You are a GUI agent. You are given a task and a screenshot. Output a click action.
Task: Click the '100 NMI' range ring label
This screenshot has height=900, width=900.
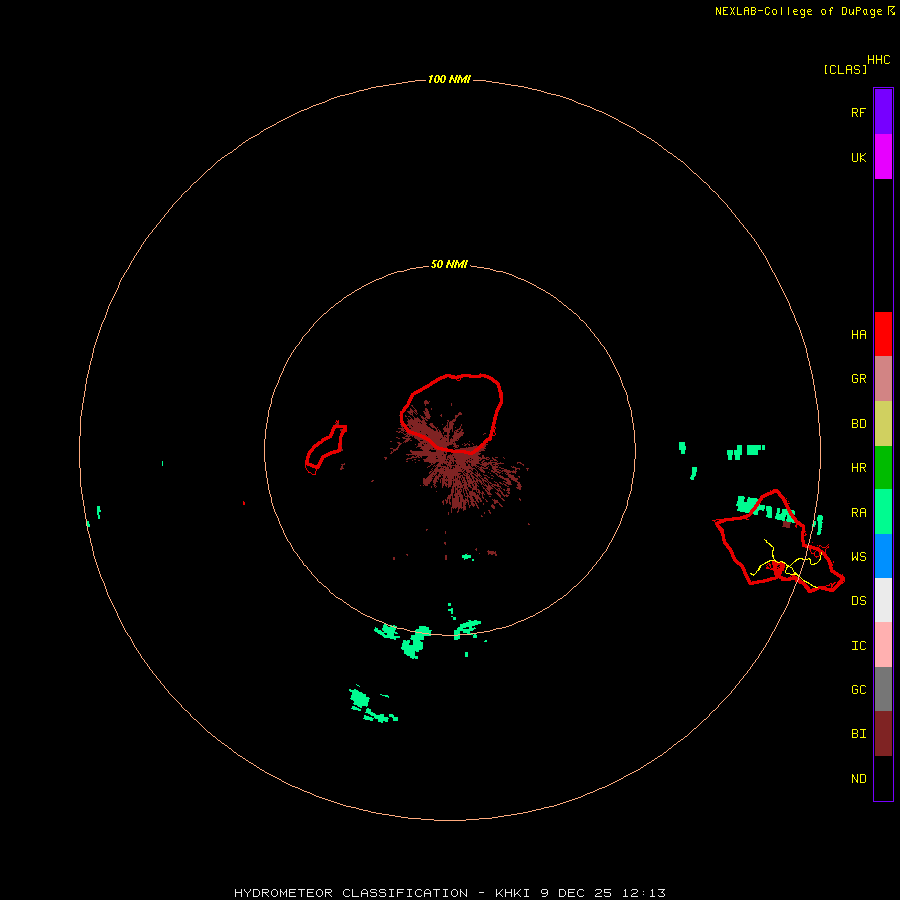click(x=449, y=79)
